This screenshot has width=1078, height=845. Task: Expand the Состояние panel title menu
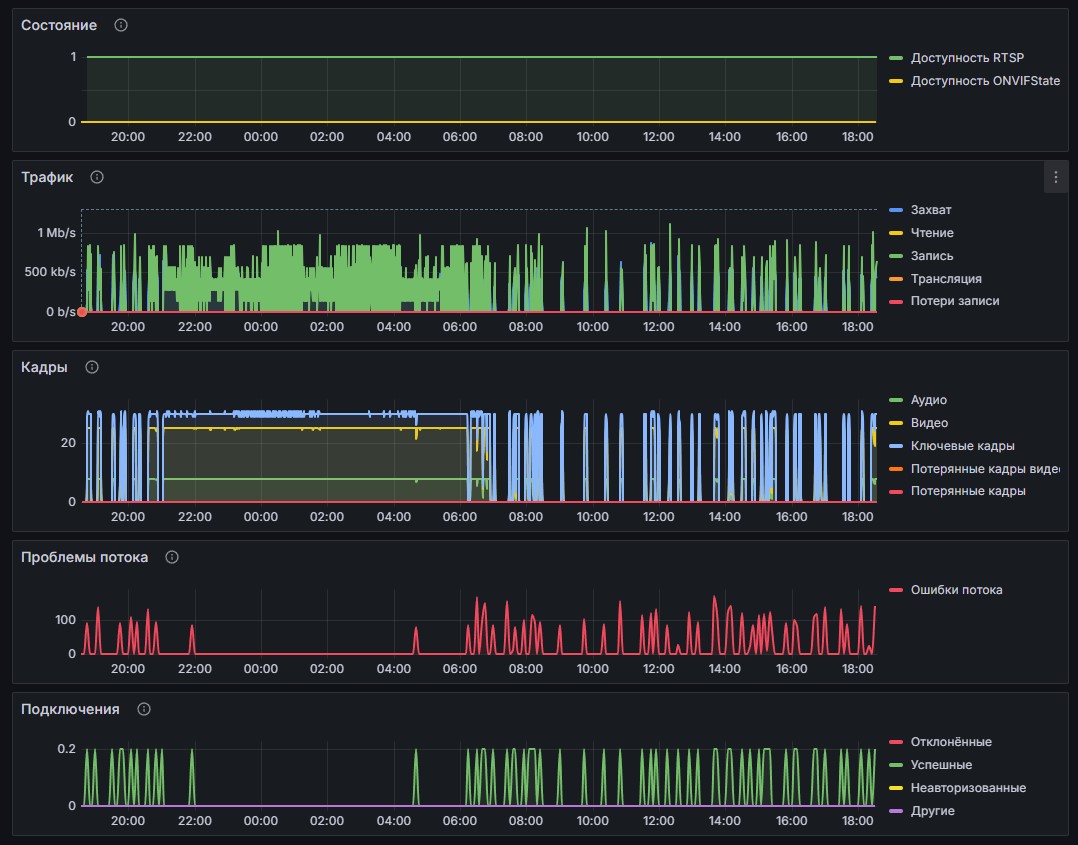tap(59, 25)
